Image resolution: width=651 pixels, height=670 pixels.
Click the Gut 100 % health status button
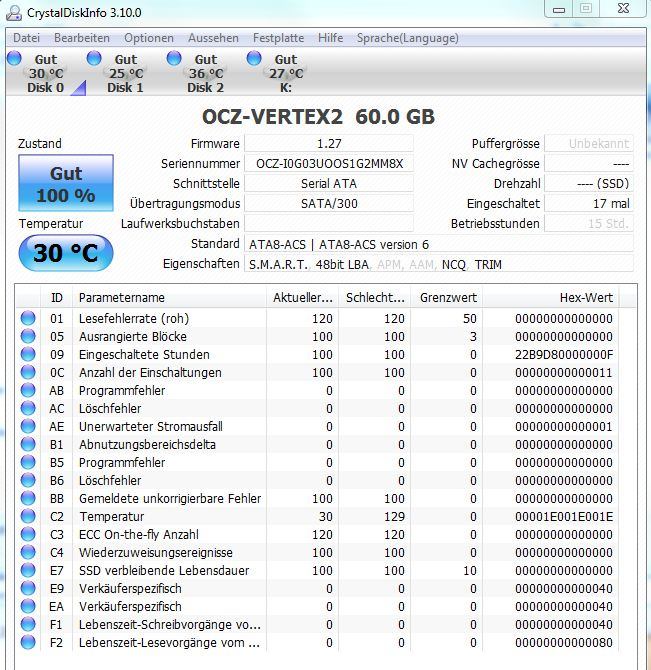66,183
